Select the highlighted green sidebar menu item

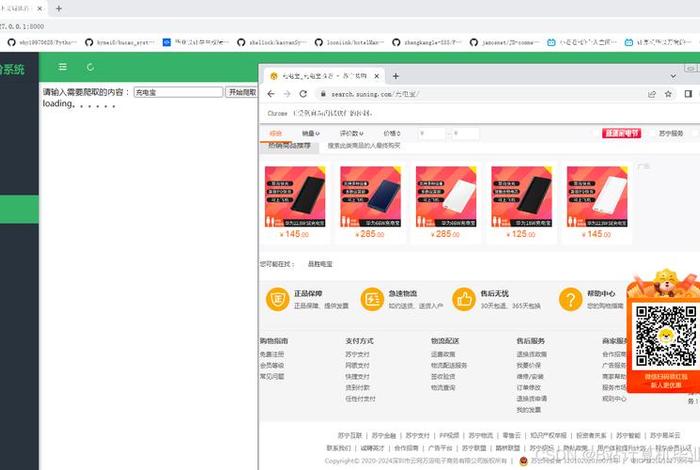pos(19,209)
